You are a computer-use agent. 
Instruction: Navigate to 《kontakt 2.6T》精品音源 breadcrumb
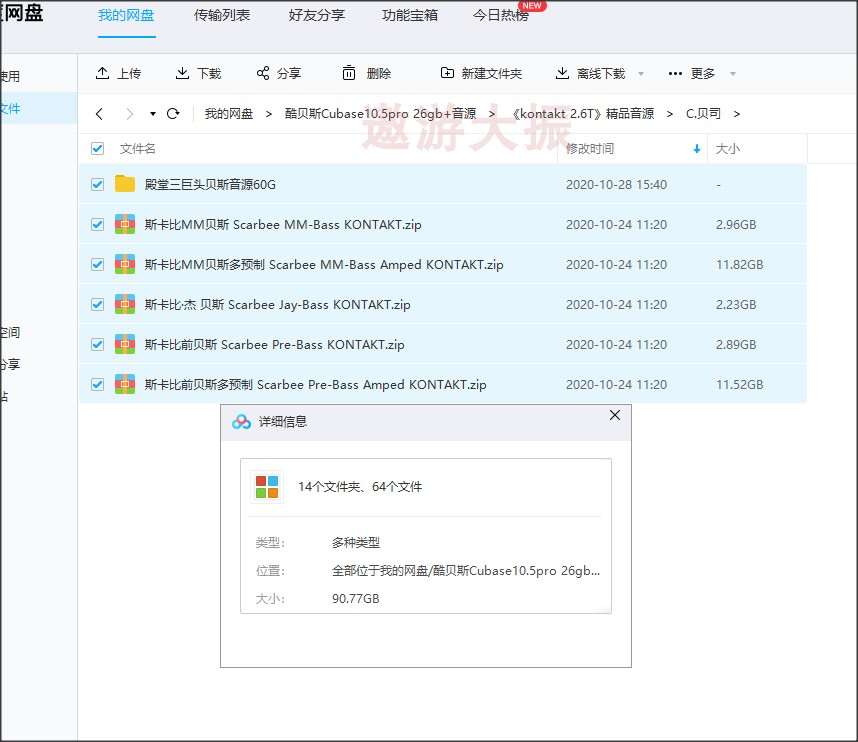[583, 114]
